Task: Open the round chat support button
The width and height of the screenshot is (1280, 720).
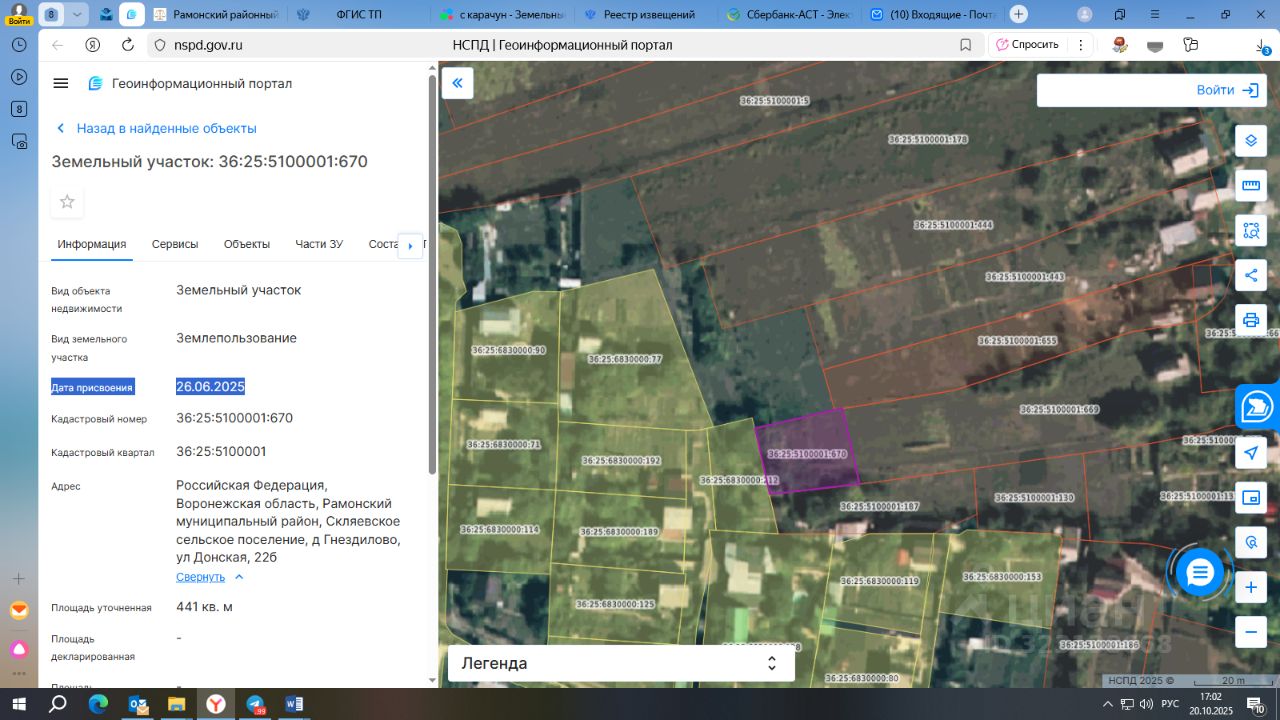Action: coord(1199,573)
